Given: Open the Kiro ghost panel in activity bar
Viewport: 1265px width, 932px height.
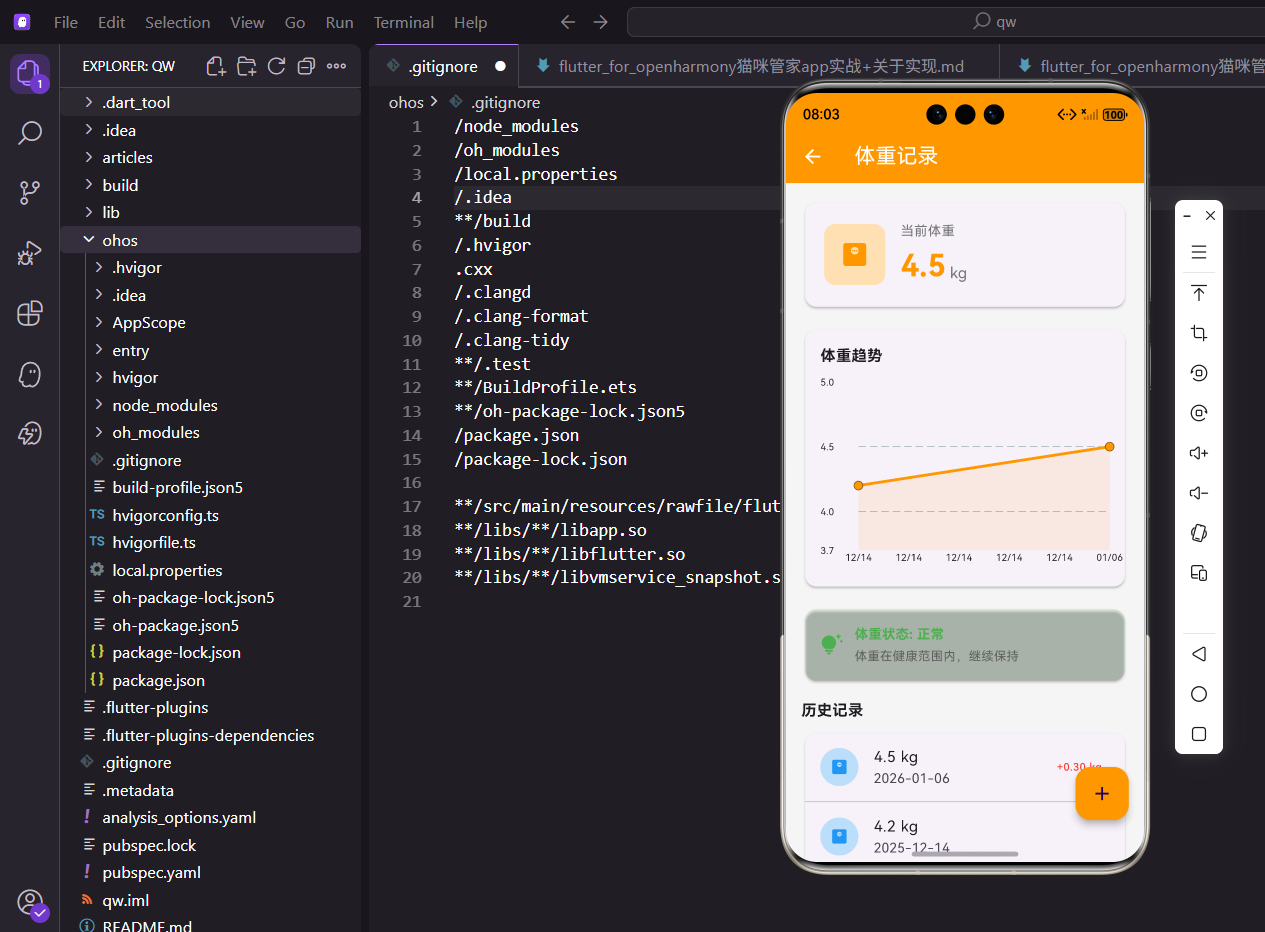Looking at the screenshot, I should coord(30,374).
